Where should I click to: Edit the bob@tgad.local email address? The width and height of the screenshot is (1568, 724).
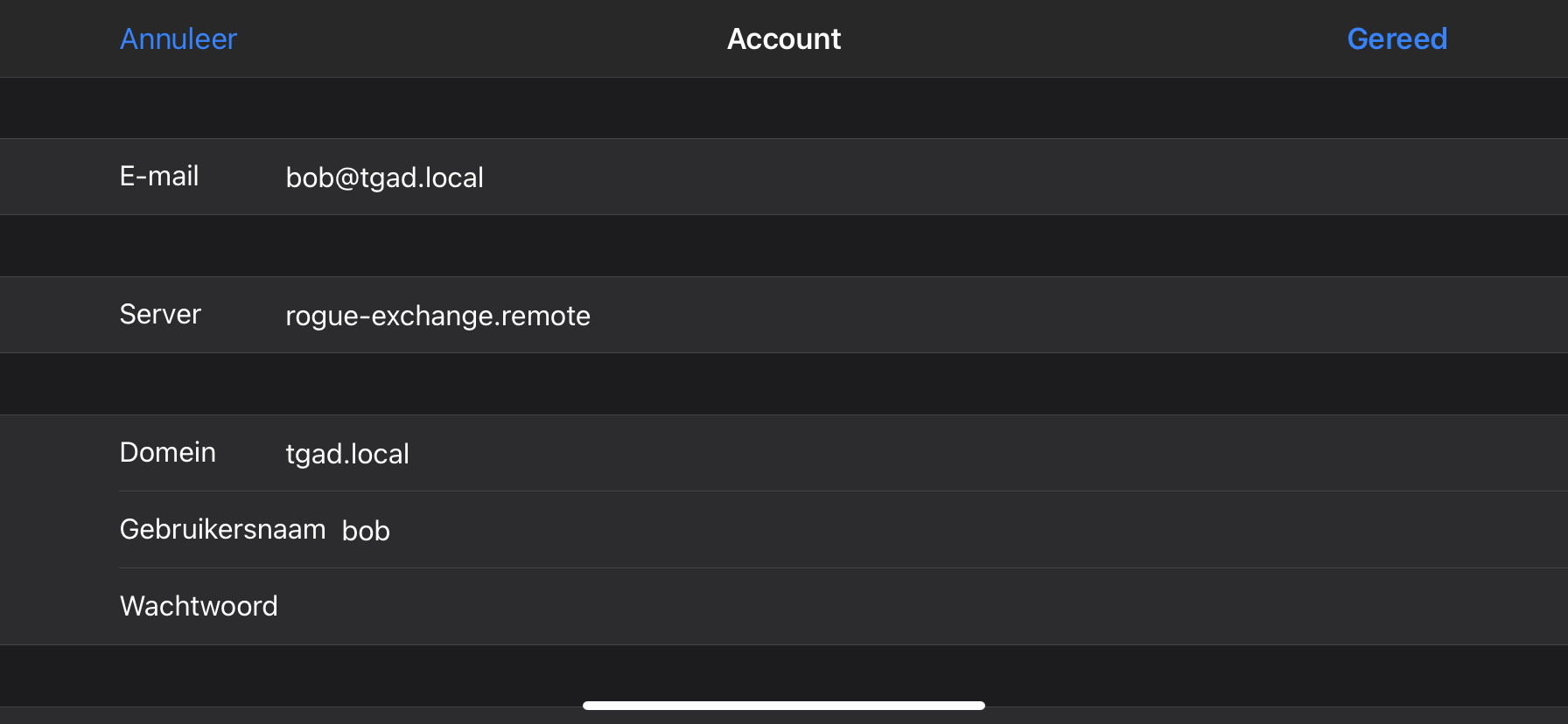pyautogui.click(x=385, y=178)
